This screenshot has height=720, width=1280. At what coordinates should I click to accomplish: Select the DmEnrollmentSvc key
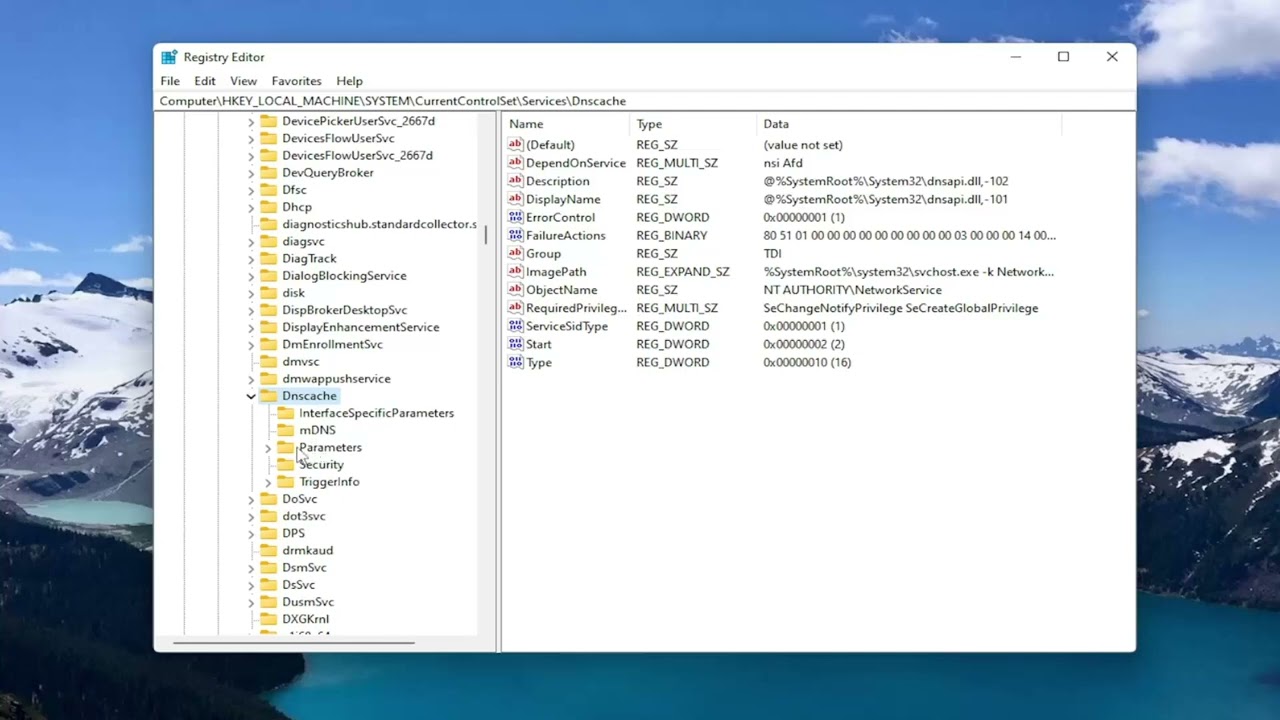tap(332, 345)
